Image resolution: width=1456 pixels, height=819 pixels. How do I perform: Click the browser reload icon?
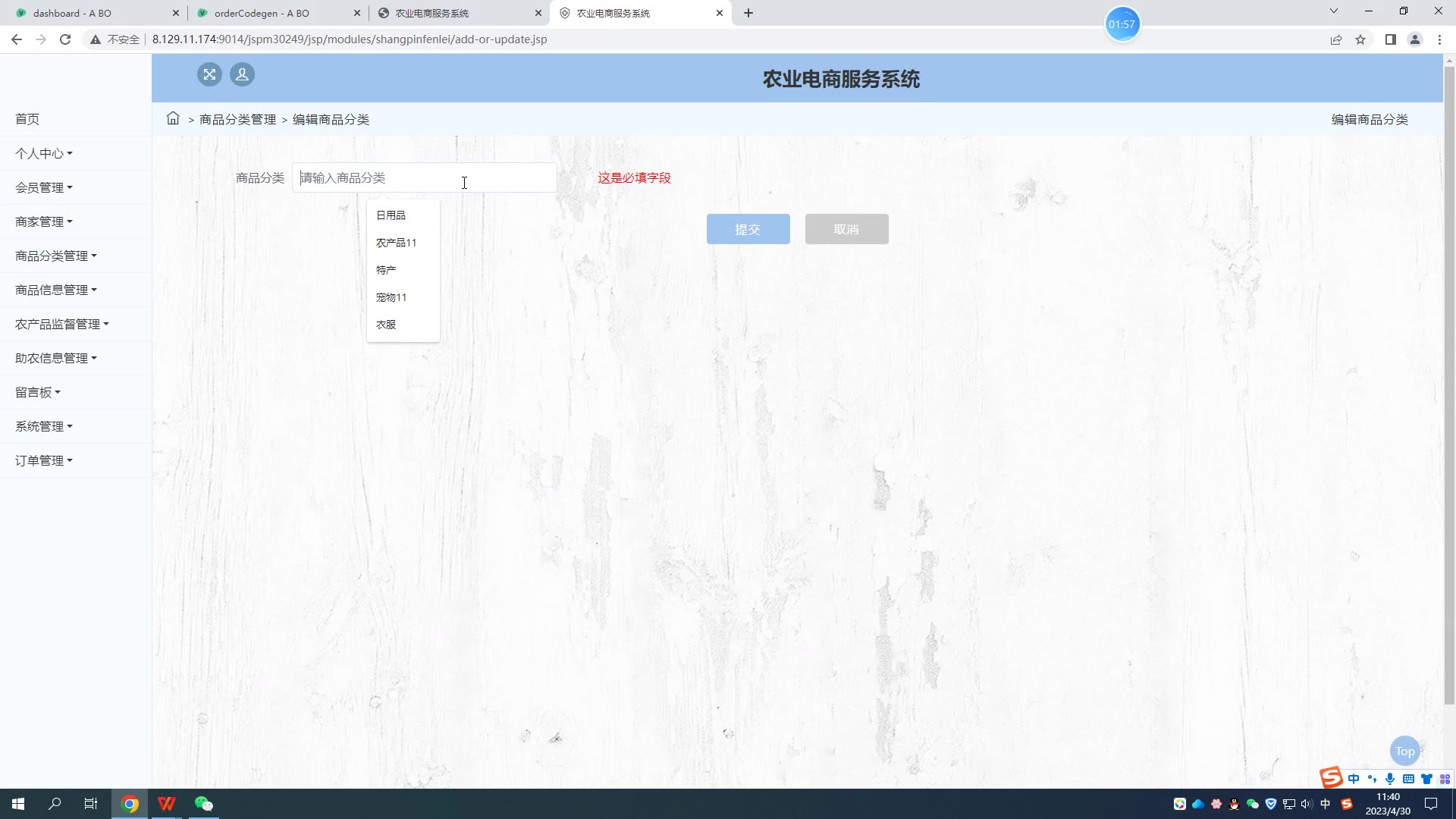[x=65, y=39]
